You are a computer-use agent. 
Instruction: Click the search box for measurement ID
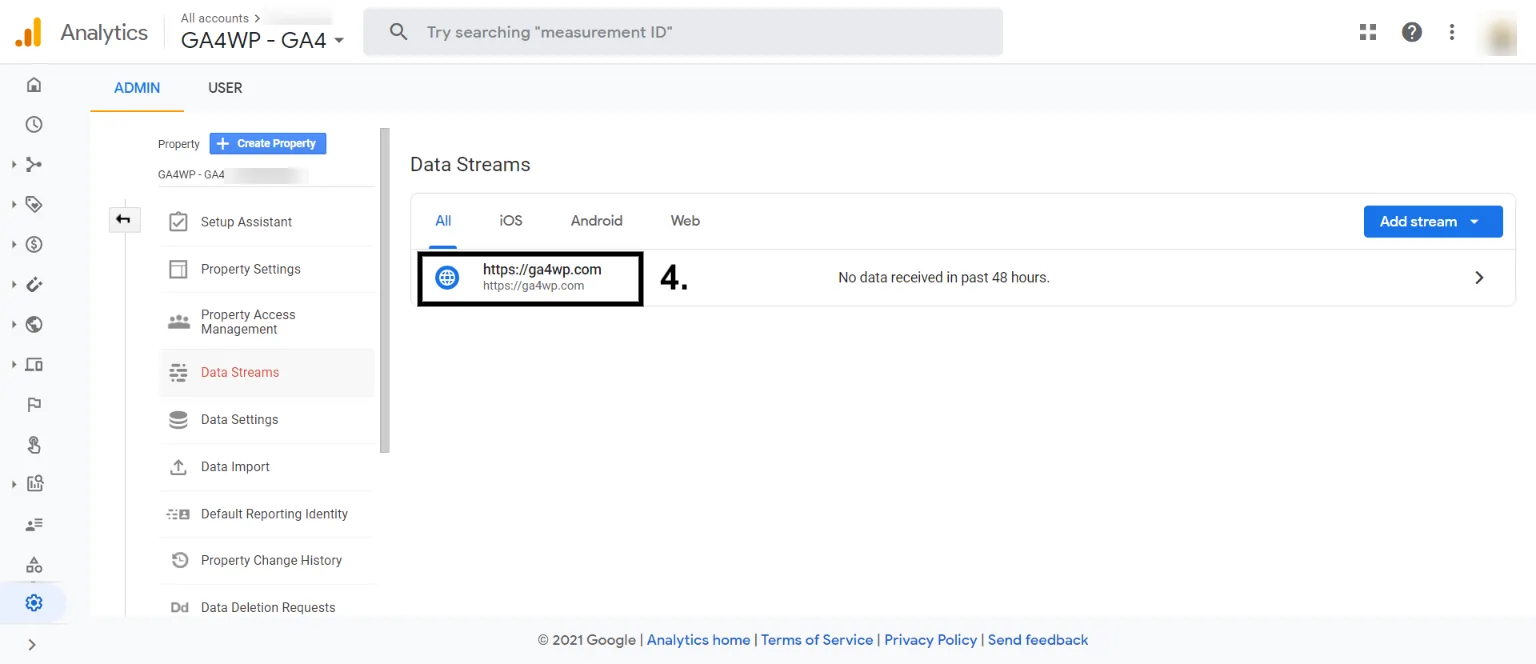[700, 32]
